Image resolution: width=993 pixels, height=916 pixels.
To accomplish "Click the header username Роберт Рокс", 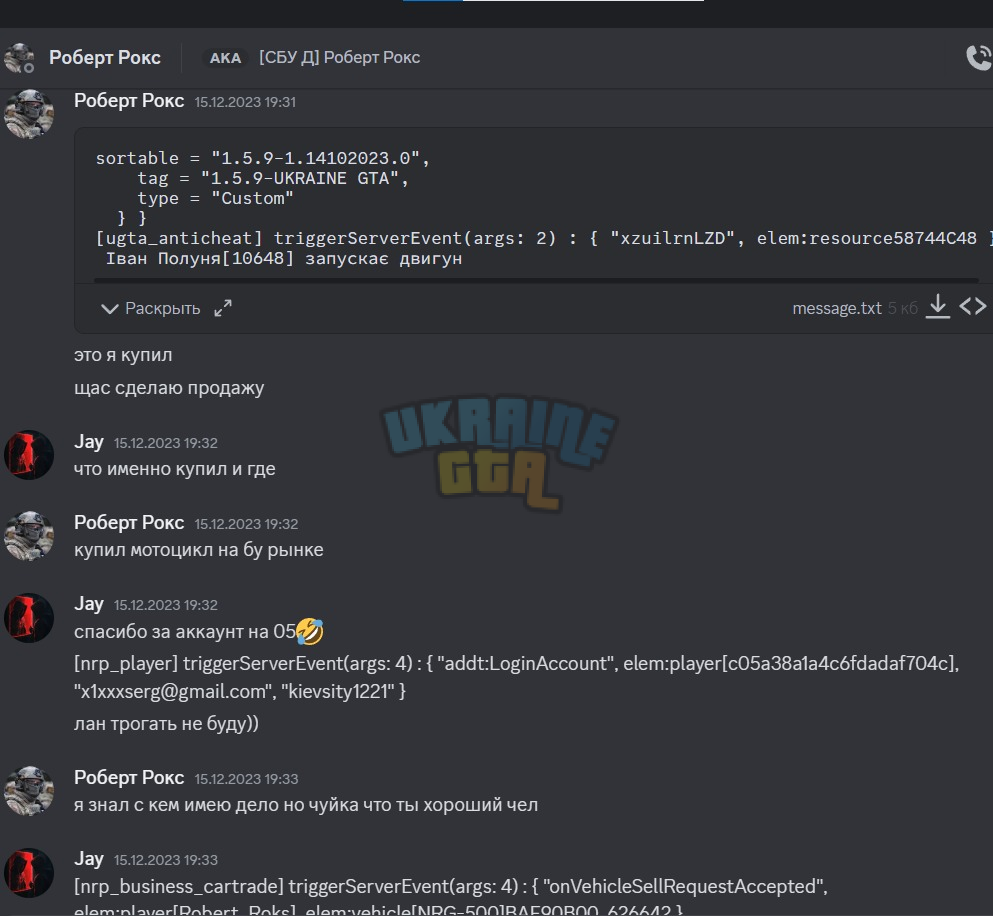I will [x=104, y=58].
